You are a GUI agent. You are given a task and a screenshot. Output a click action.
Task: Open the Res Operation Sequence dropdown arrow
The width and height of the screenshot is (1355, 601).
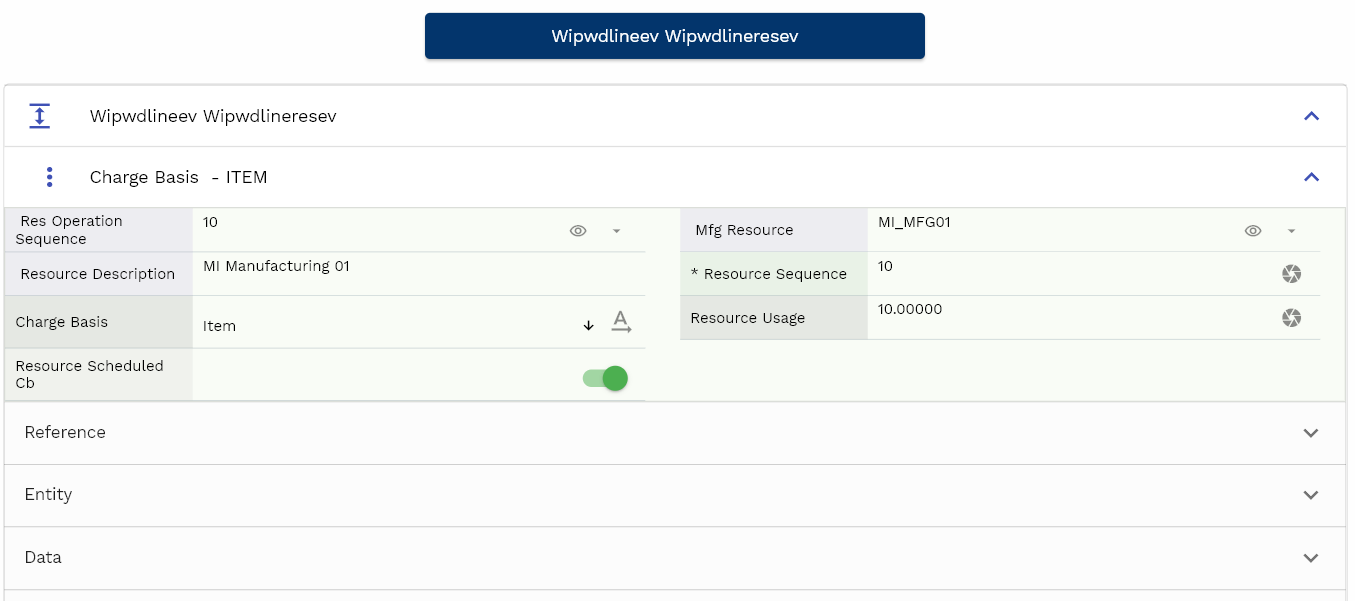click(616, 231)
